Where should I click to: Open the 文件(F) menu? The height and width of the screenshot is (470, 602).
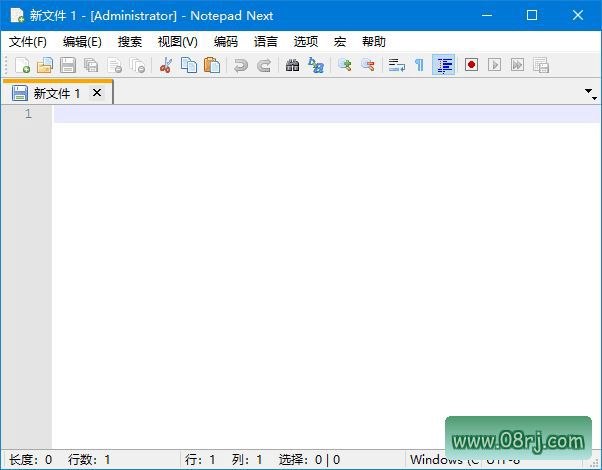click(x=28, y=41)
